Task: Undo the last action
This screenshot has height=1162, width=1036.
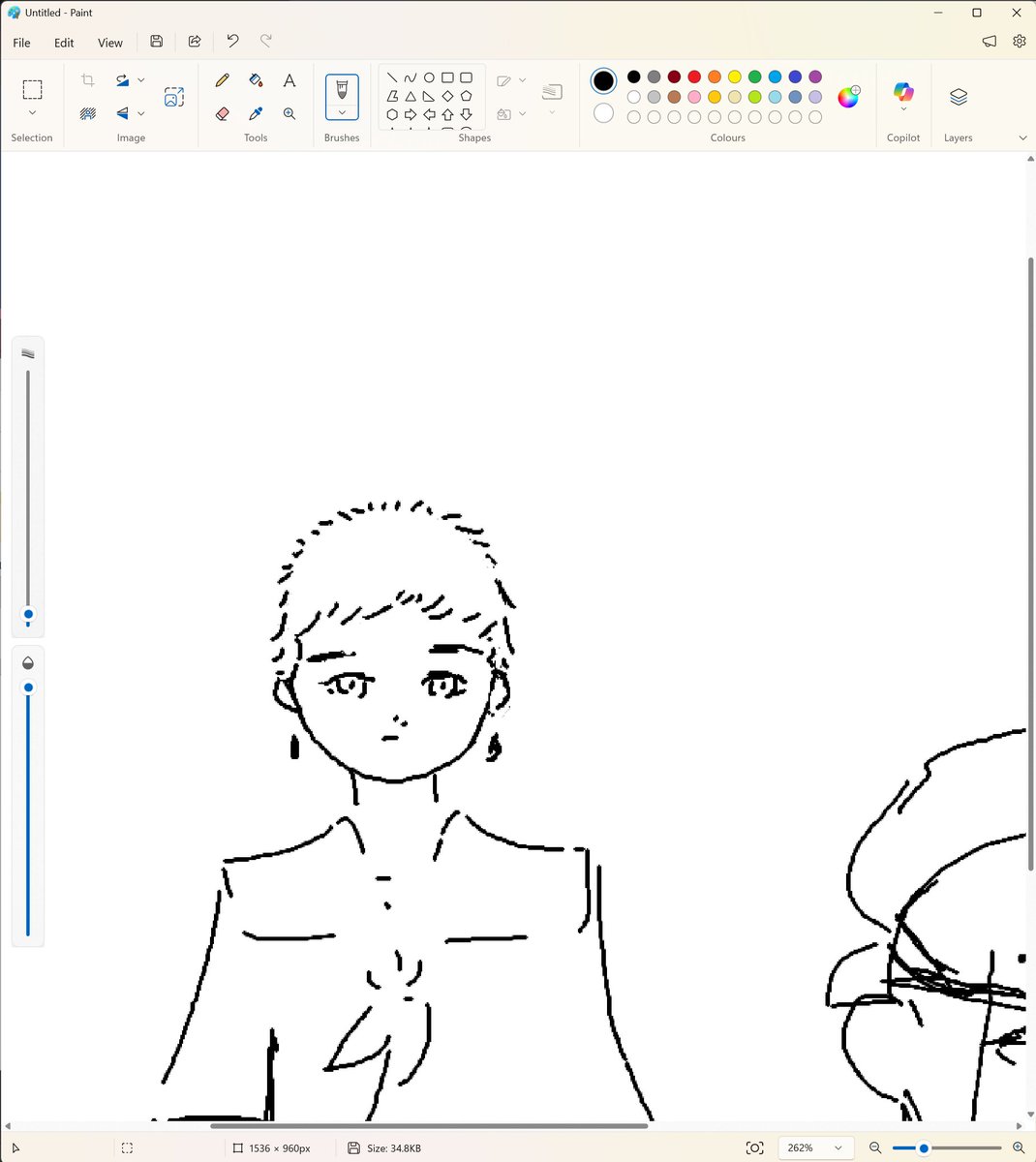Action: (232, 42)
